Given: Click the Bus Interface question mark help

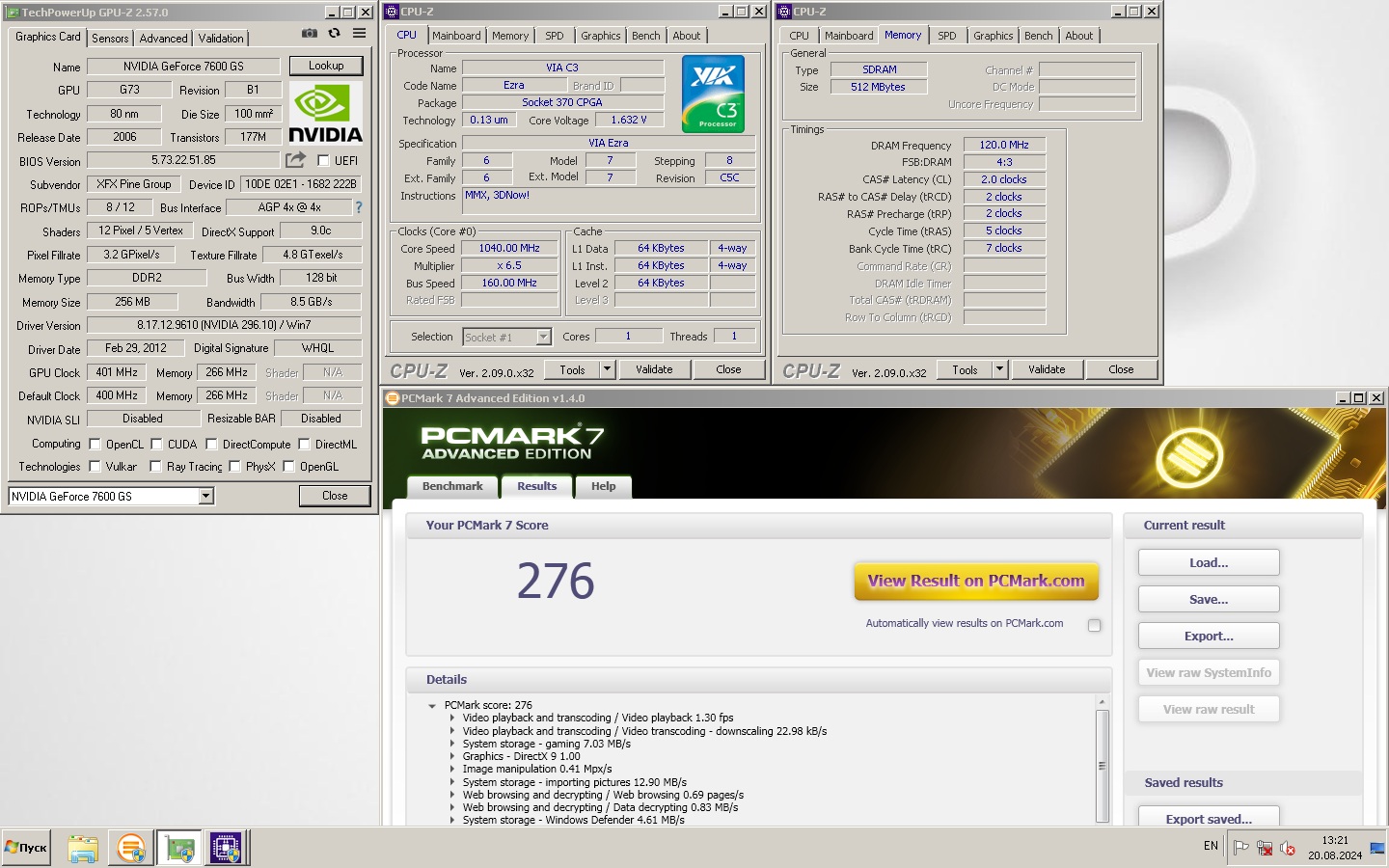Looking at the screenshot, I should [x=359, y=207].
